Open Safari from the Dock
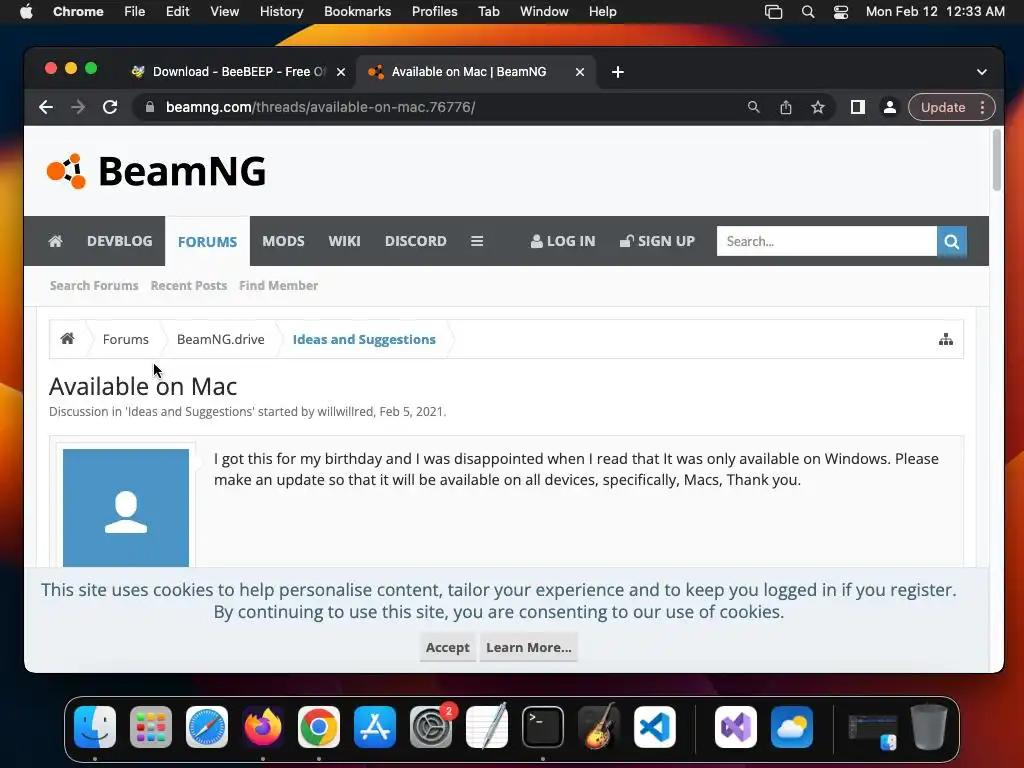The height and width of the screenshot is (768, 1024). point(207,727)
